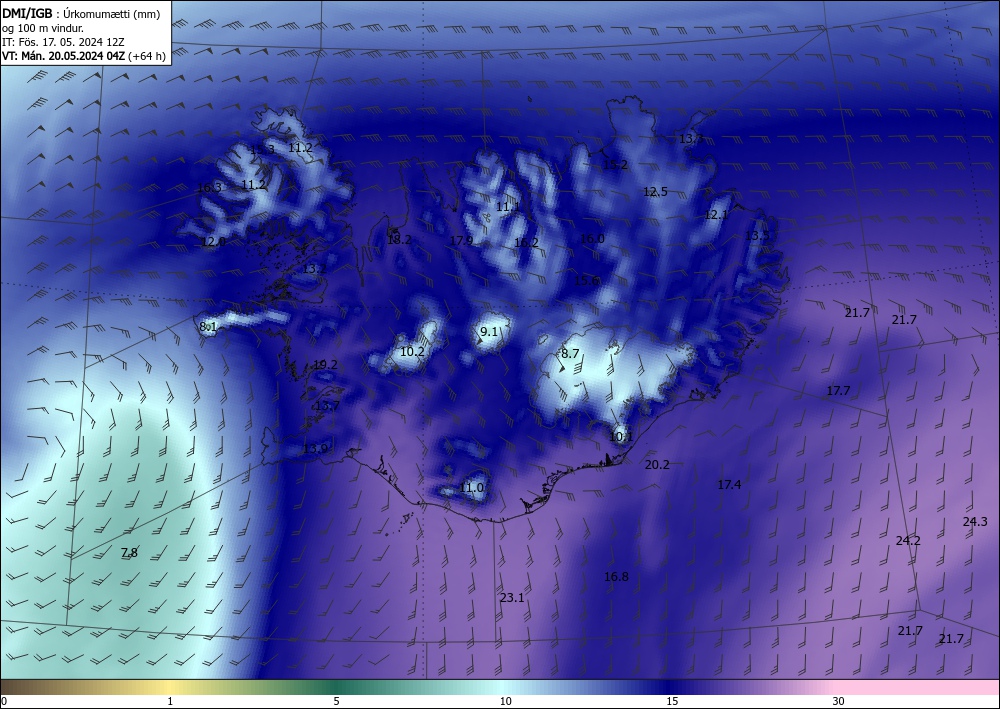Click the 16.2 value on the map
Viewport: 1000px width, 709px height.
(526, 243)
